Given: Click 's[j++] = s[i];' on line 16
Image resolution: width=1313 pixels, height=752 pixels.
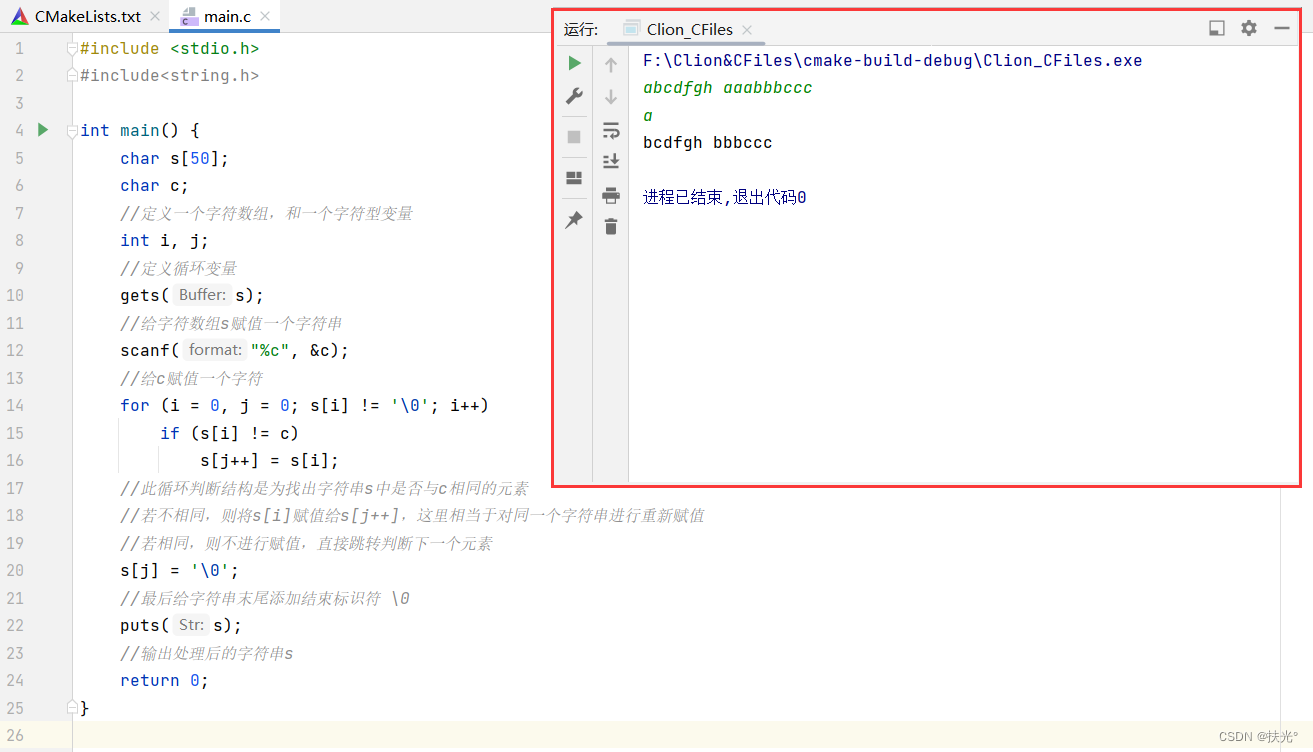Looking at the screenshot, I should 269,460.
